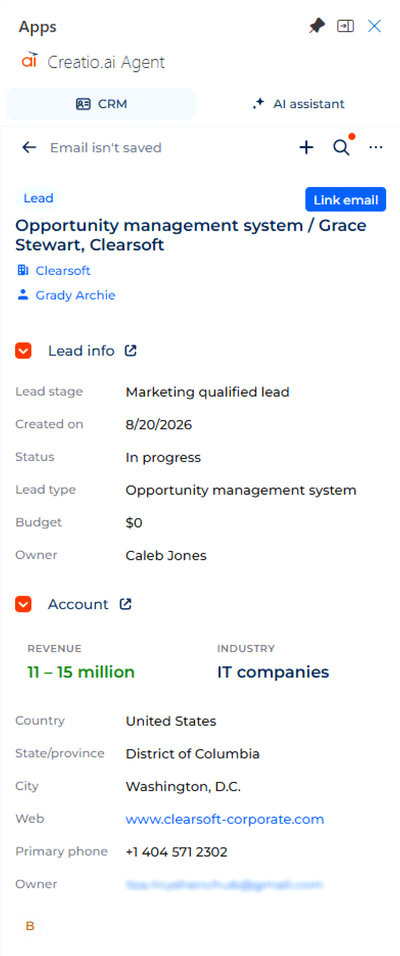Image resolution: width=400 pixels, height=956 pixels.
Task: Open the Grady Archie contact link
Action: tap(75, 296)
